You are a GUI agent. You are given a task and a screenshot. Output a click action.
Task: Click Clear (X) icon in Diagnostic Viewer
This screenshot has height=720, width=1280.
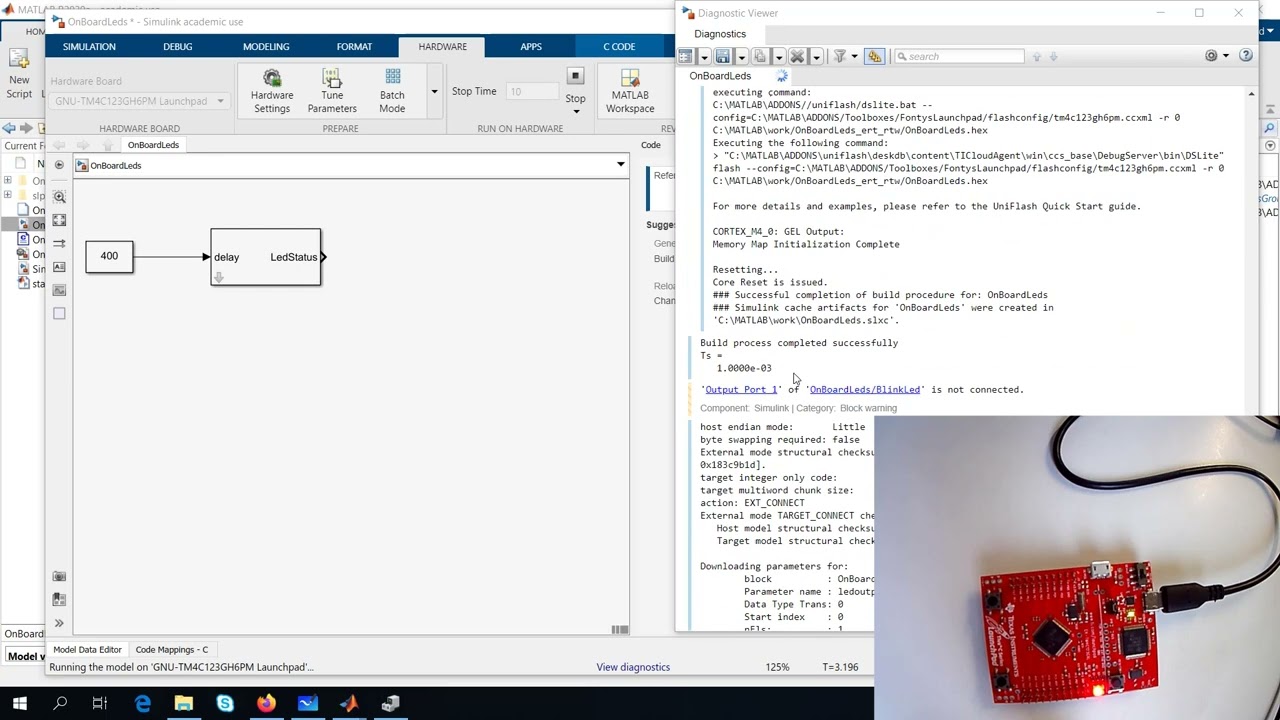pyautogui.click(x=797, y=56)
